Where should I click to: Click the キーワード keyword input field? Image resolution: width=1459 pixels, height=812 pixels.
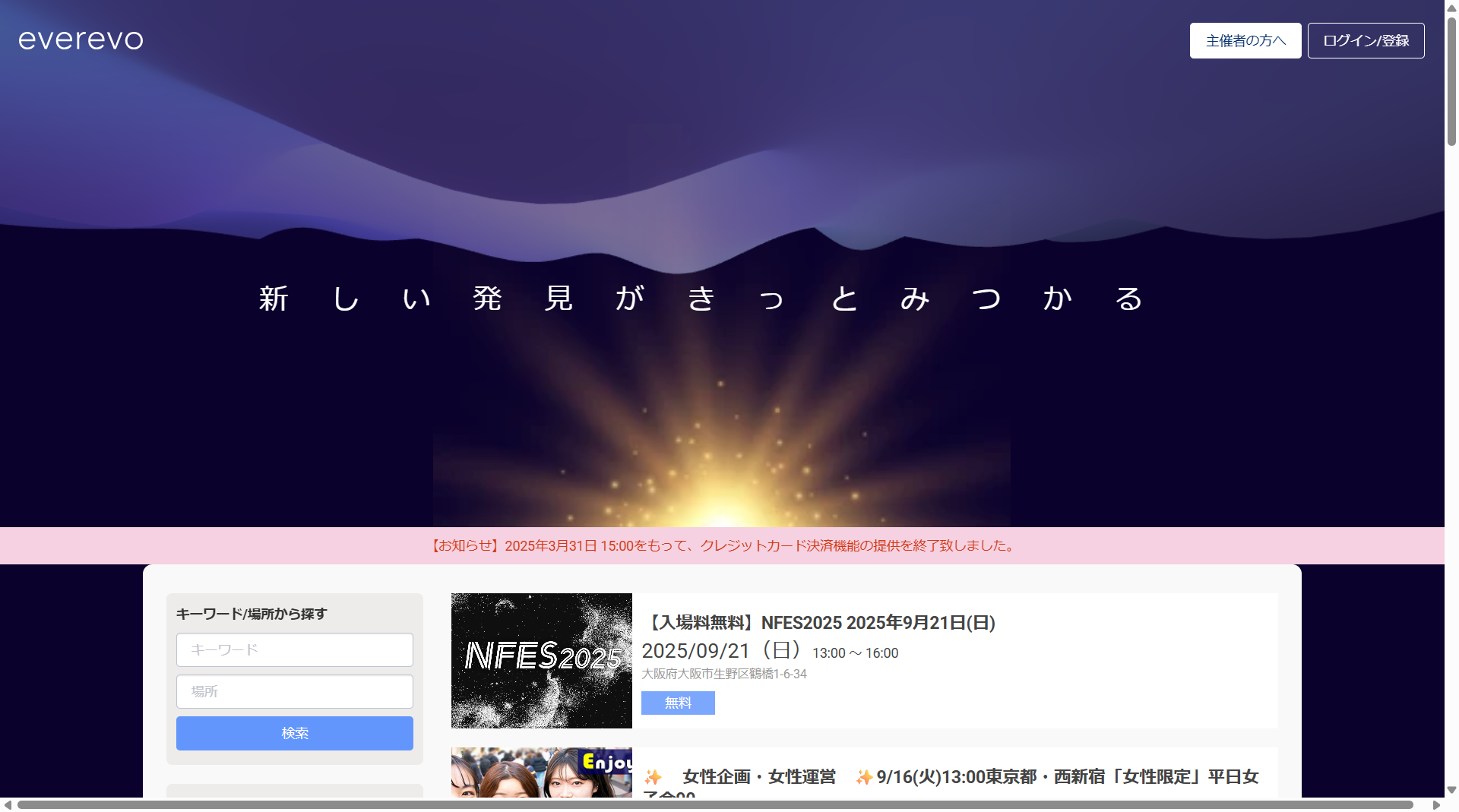pyautogui.click(x=294, y=649)
